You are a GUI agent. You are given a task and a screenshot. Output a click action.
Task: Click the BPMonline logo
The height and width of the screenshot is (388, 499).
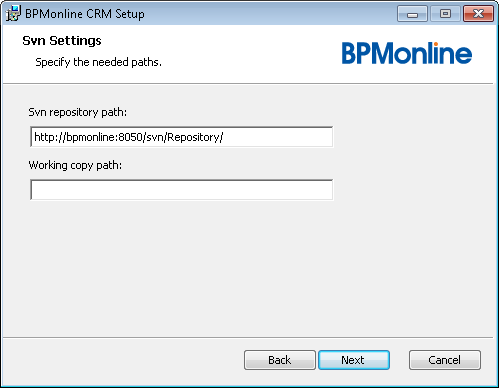tap(407, 53)
